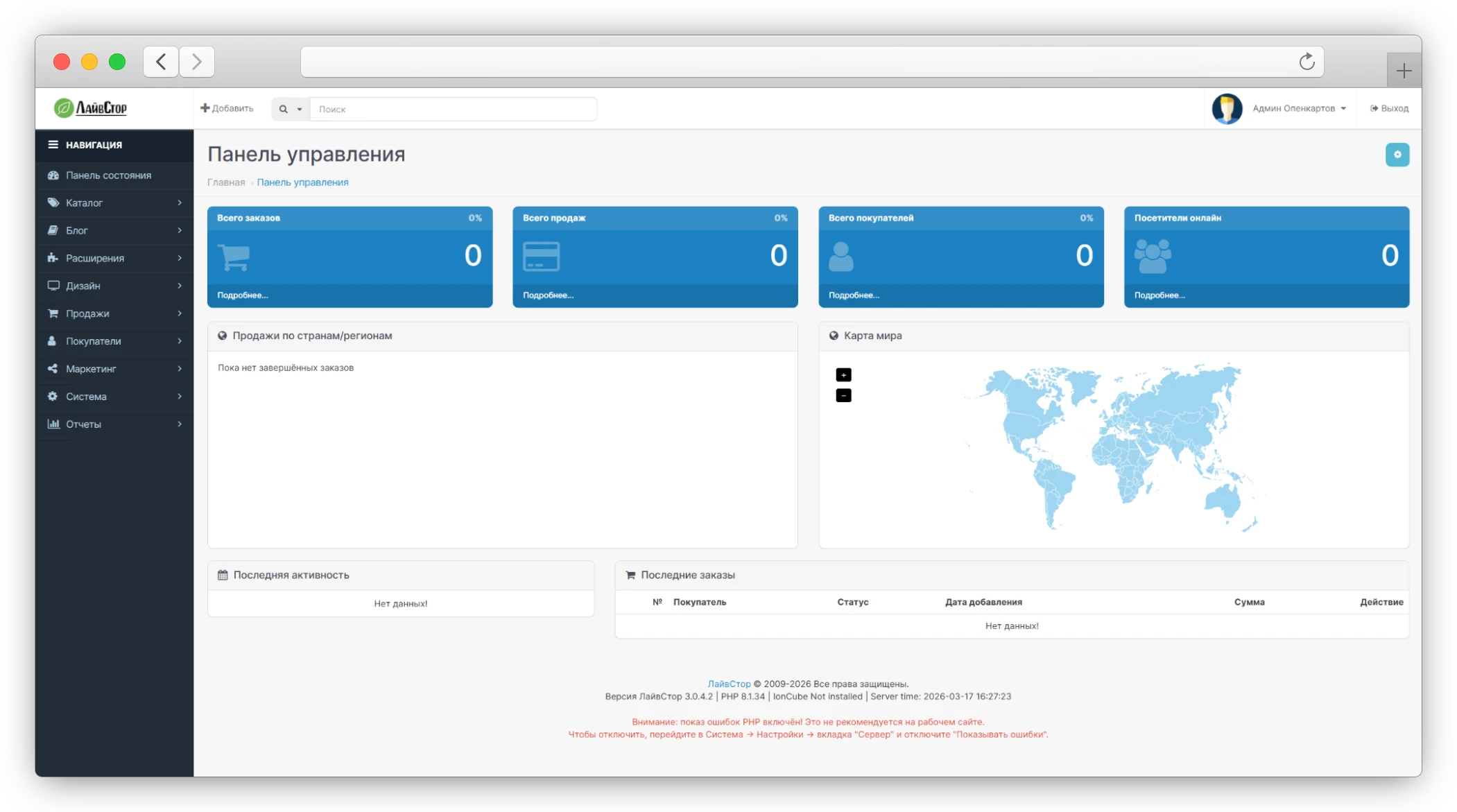Open Подробнее under Посетители онлайн
This screenshot has width=1457, height=812.
(x=1160, y=295)
